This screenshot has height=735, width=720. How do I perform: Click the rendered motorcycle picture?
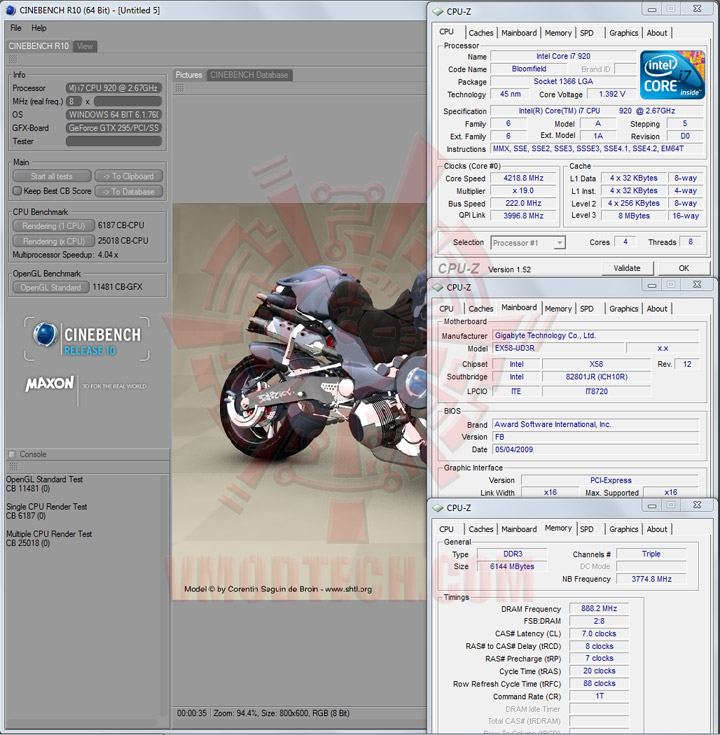pyautogui.click(x=300, y=402)
